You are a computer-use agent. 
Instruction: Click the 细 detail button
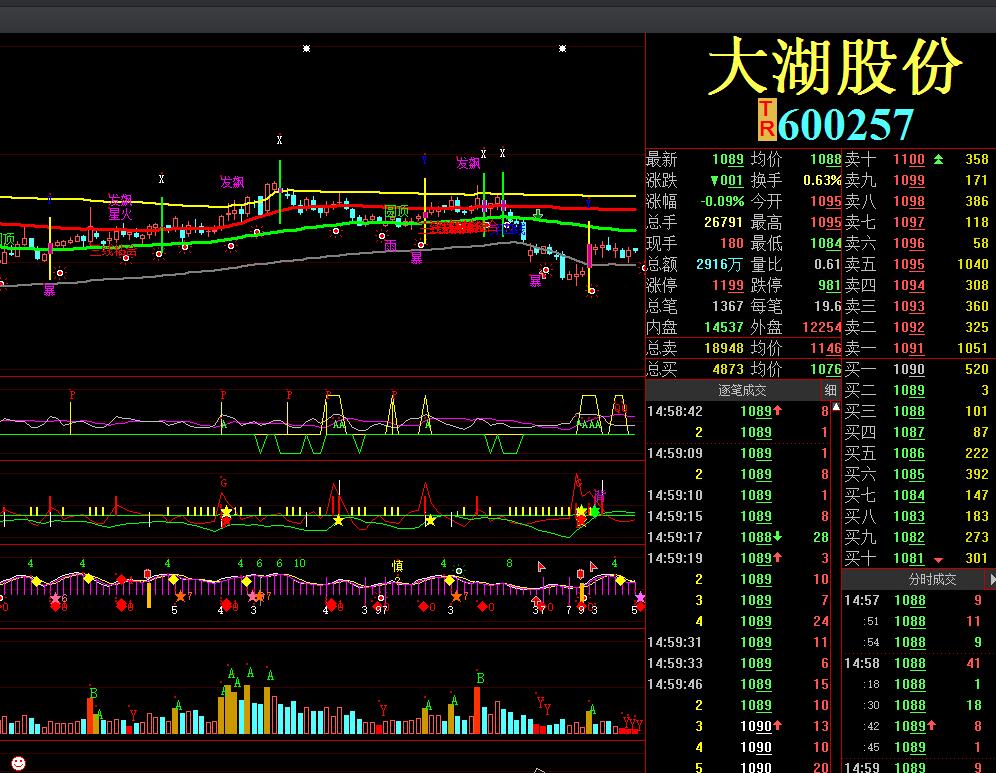point(830,390)
